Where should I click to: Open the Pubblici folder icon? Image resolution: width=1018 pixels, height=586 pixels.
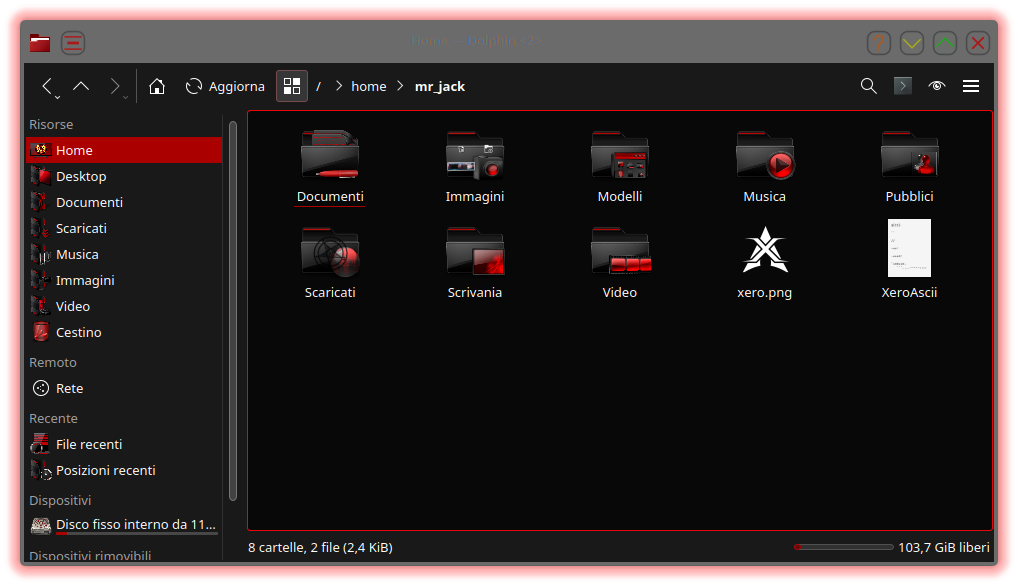909,155
